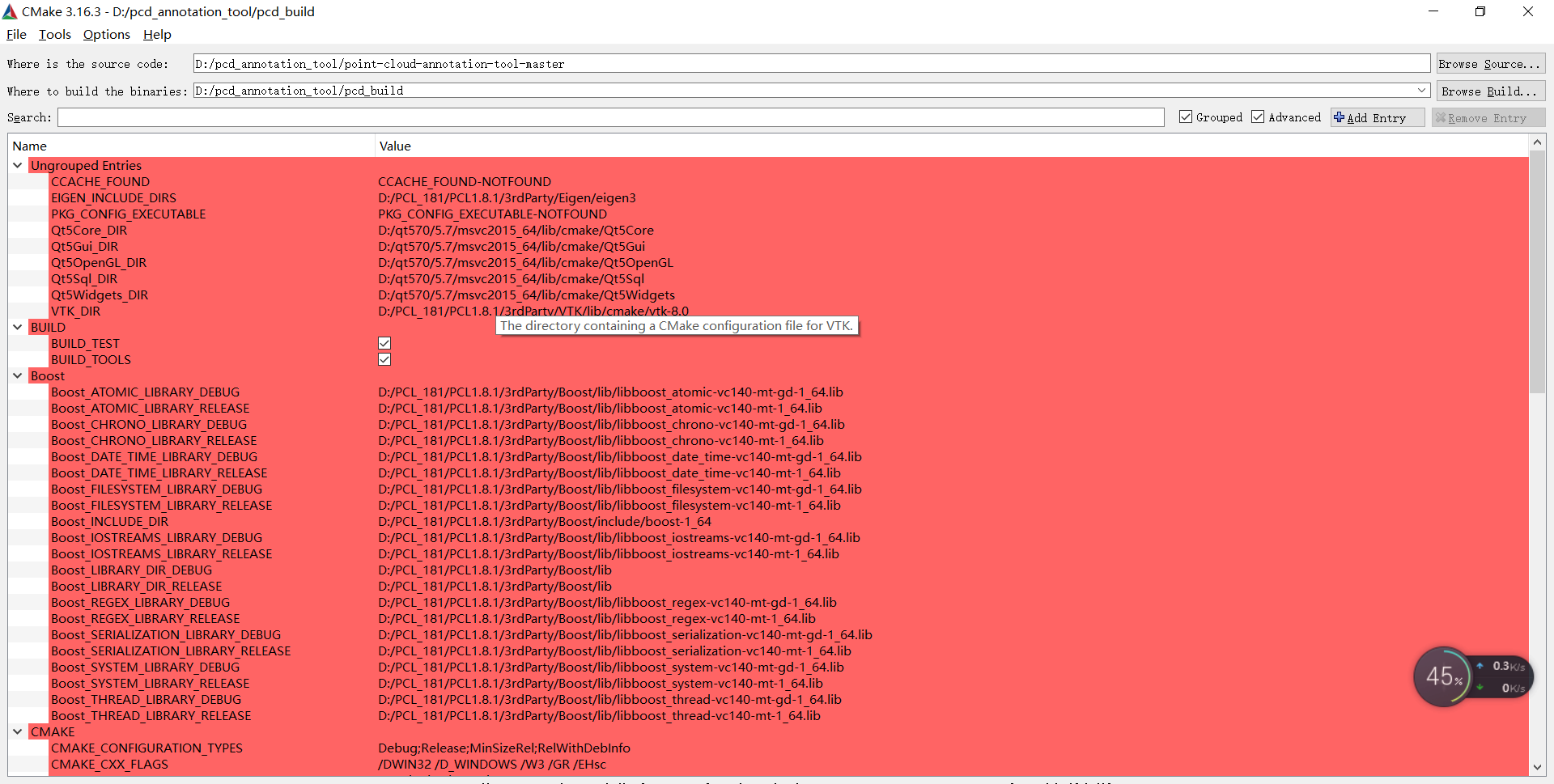Click the Add Entry button
Screen dimensions: 1554x784
pos(1378,117)
